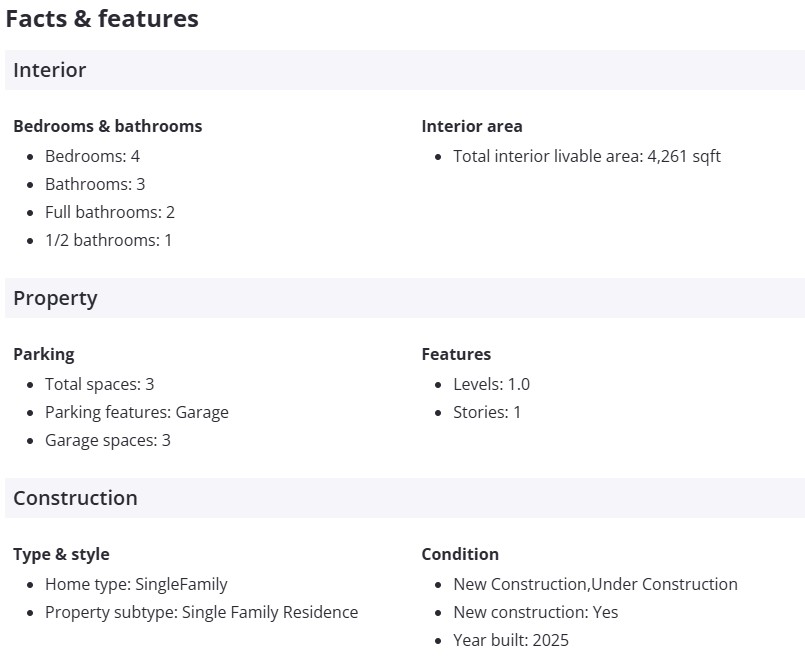Click the "Stories: 1" list item
The image size is (805, 666).
coord(487,412)
